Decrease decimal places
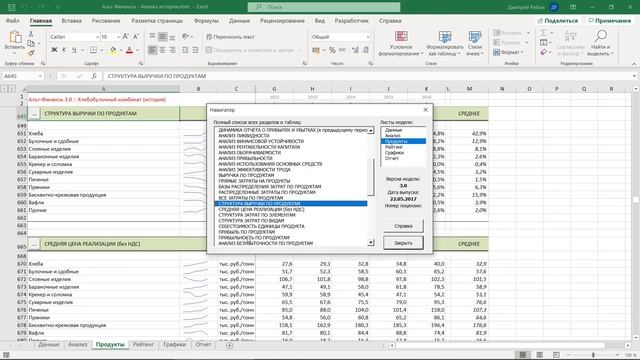 (366, 50)
